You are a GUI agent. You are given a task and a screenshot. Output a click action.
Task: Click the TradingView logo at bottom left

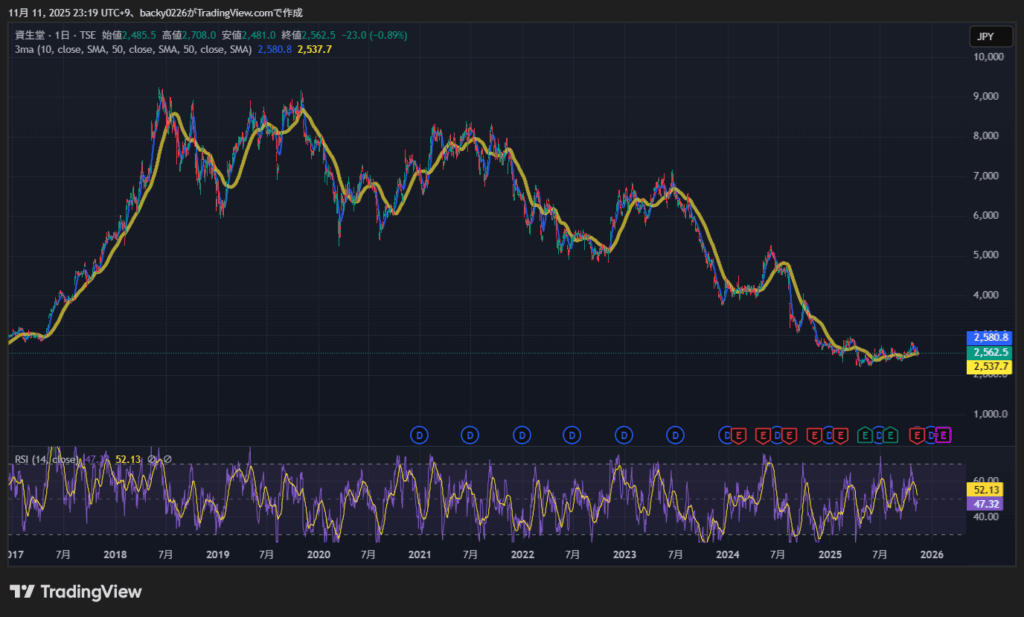[76, 592]
